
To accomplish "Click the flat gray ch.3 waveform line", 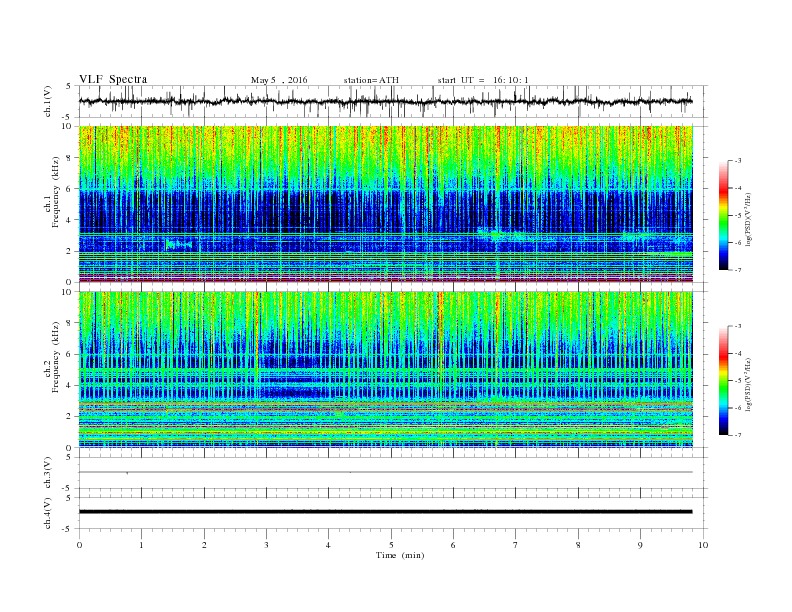I will (386, 472).
